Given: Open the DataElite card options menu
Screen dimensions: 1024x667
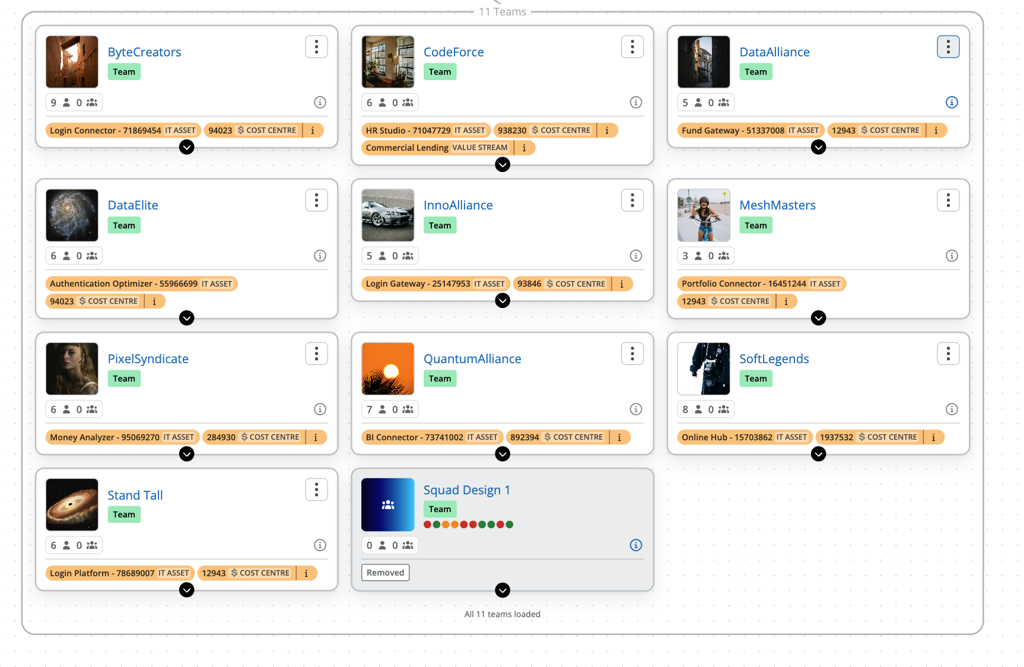Looking at the screenshot, I should coord(316,200).
